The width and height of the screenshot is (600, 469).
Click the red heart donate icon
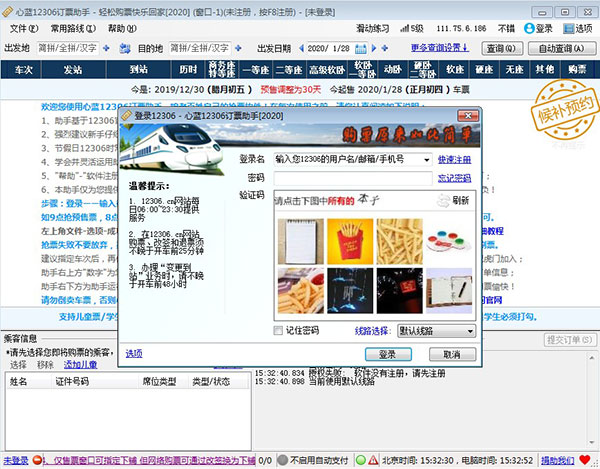click(x=585, y=460)
